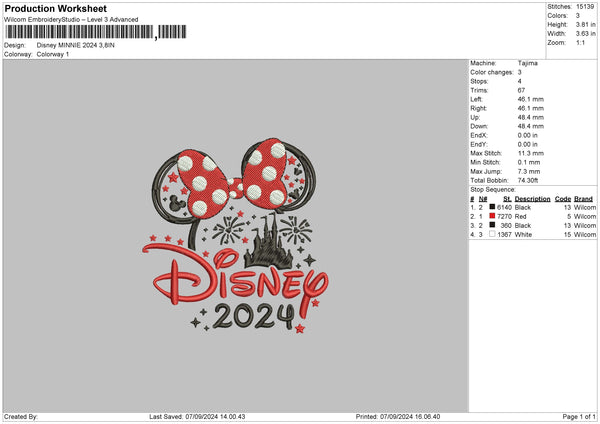Image resolution: width=600 pixels, height=424 pixels.
Task: Select the Zoom value 1:1
Action: pos(580,42)
